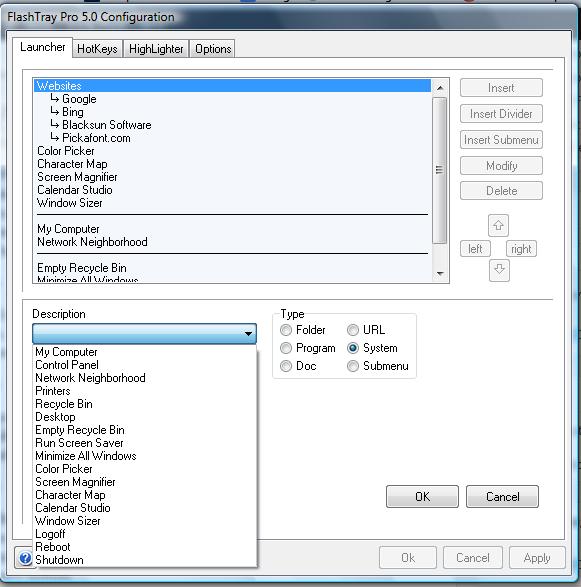Choose Recycle Bin from the dropdown list

click(145, 404)
